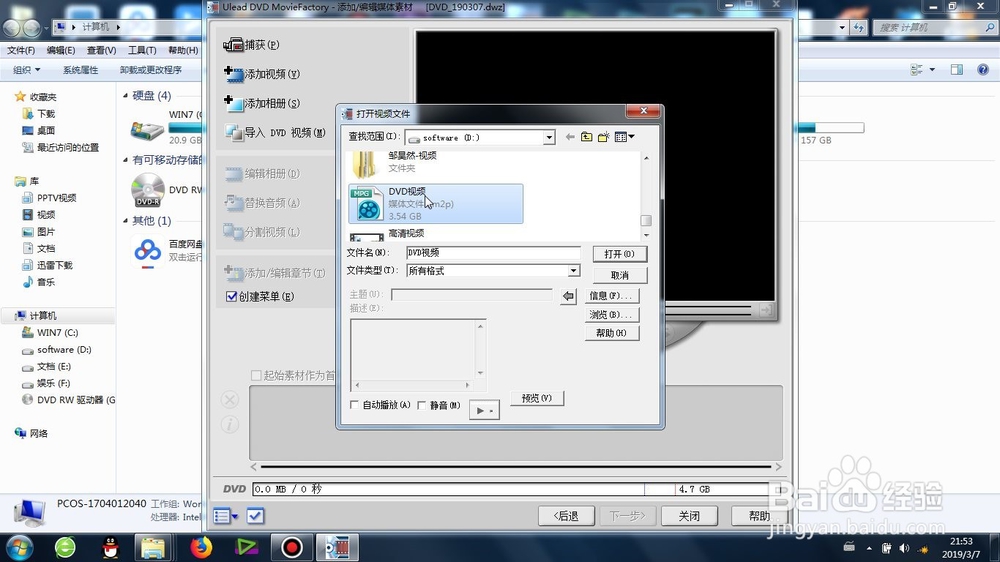Open the Baidu Netdisk (百度网盘) icon
Screen dimensions: 1000x562
(x=148, y=251)
